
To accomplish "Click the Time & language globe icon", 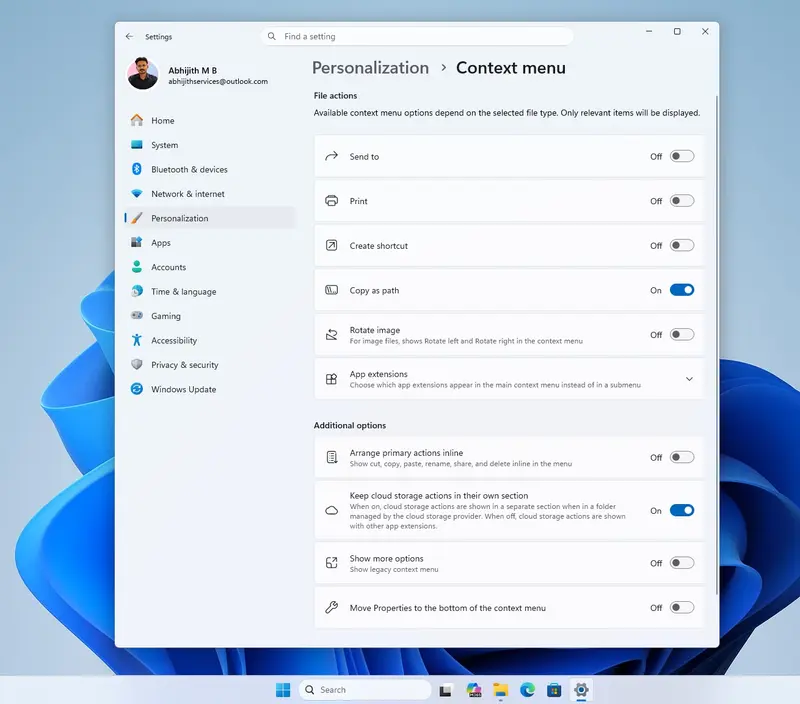I will (137, 291).
